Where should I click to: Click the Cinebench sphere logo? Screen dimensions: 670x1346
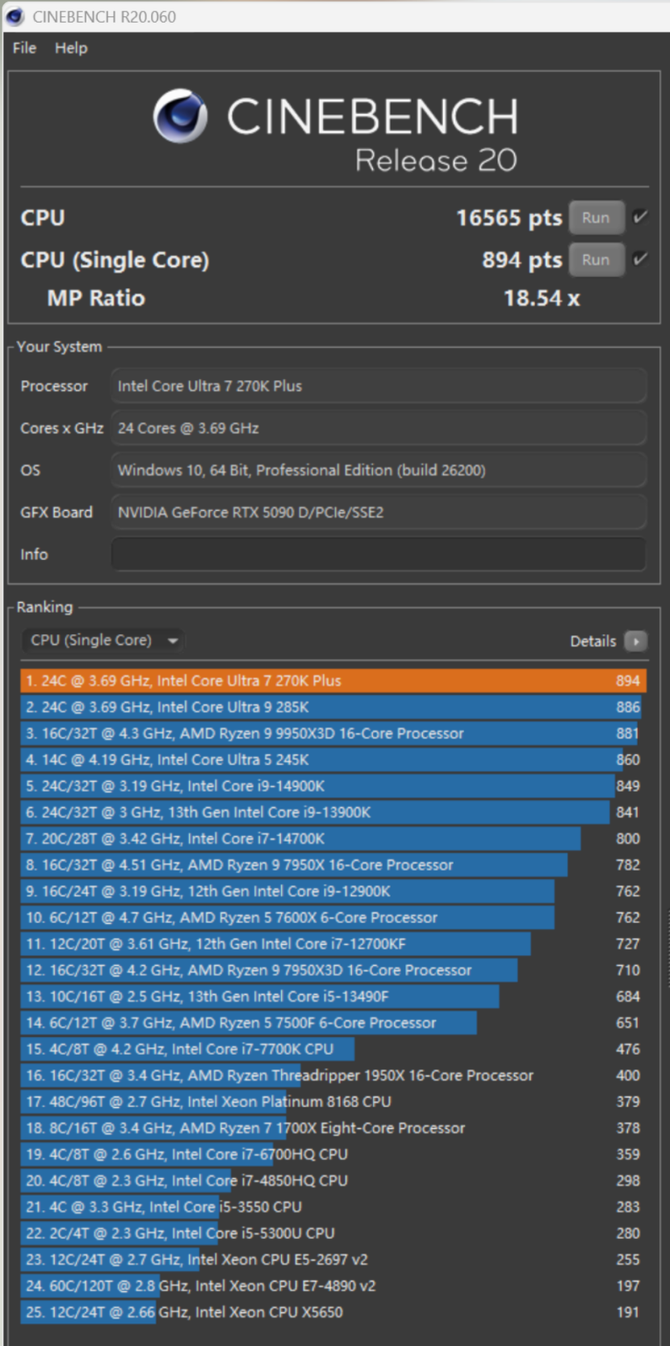[180, 117]
